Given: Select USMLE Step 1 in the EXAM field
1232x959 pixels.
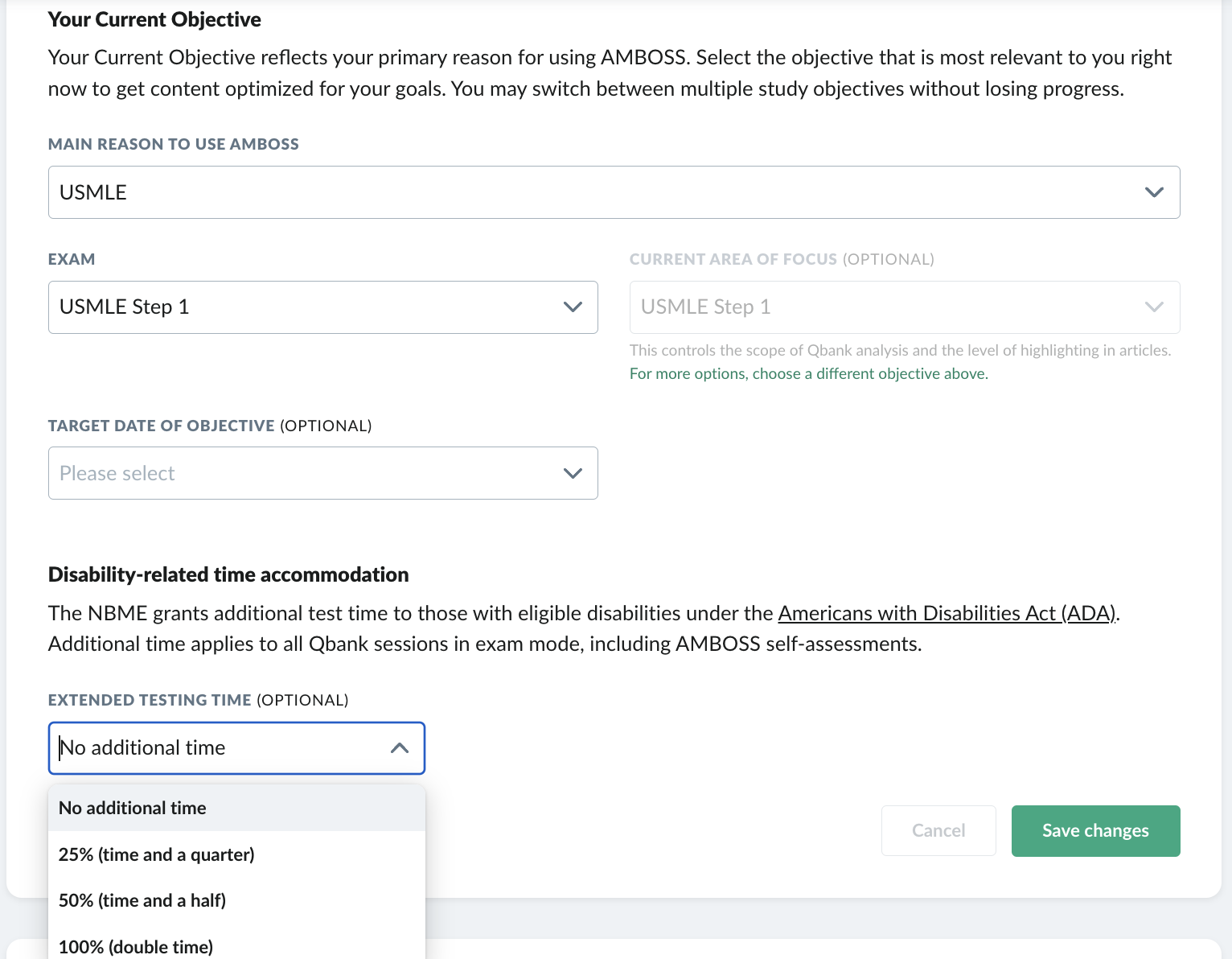Looking at the screenshot, I should 241,307.
